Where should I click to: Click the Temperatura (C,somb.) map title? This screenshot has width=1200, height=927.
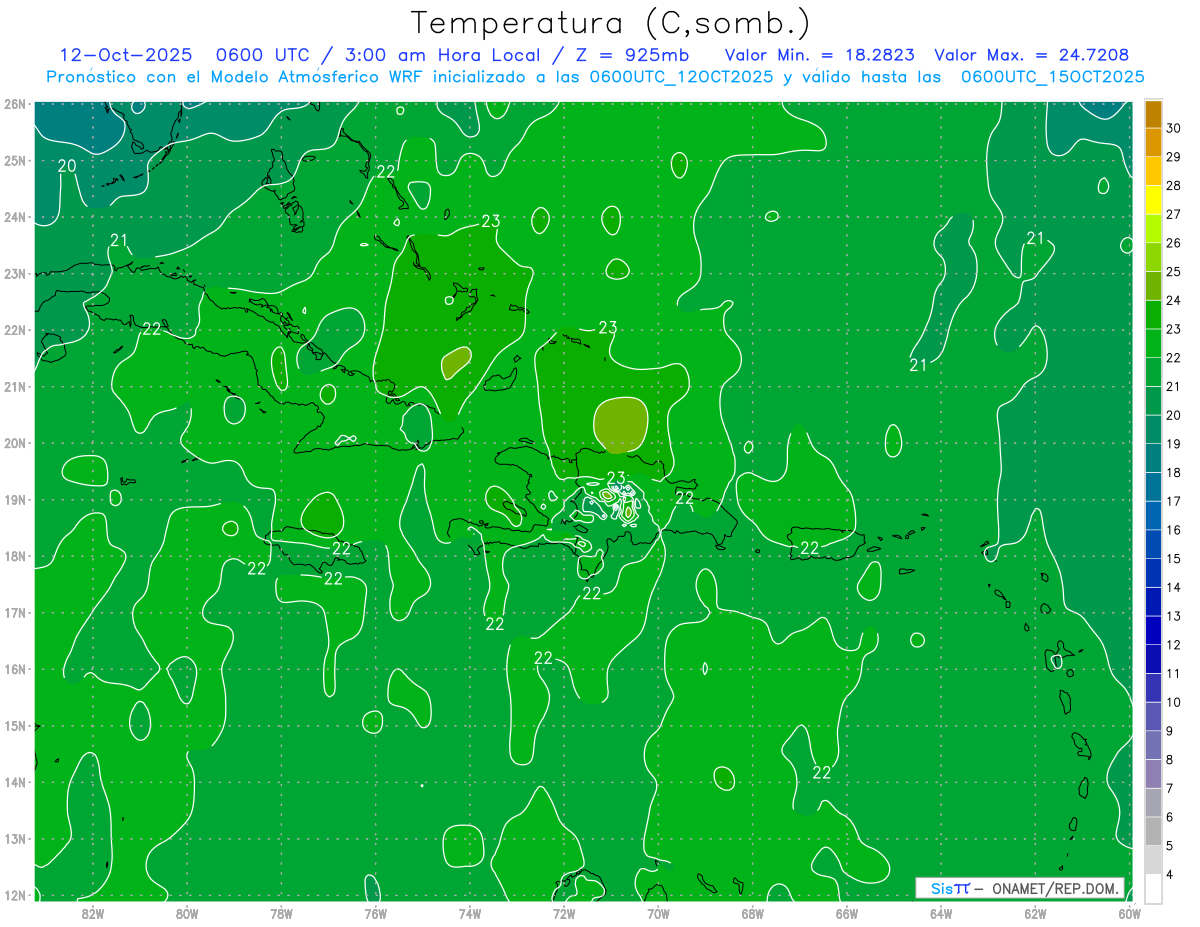[611, 23]
